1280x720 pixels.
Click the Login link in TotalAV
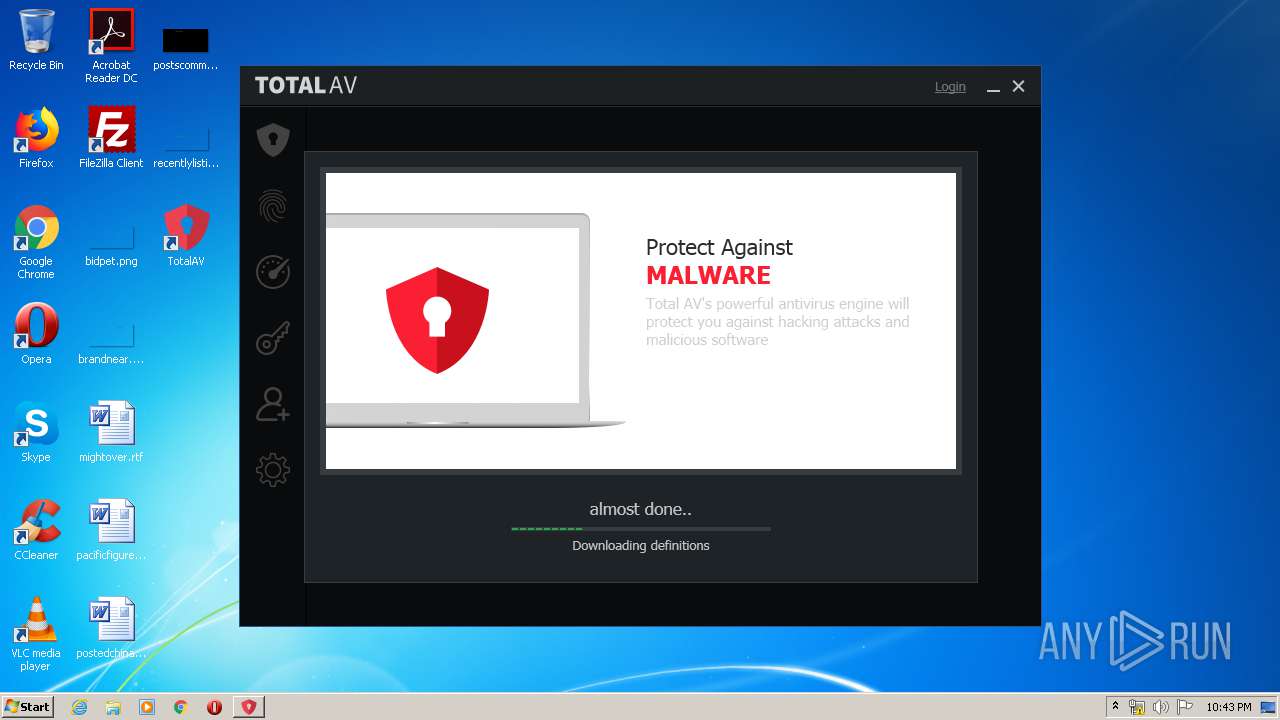coord(950,87)
